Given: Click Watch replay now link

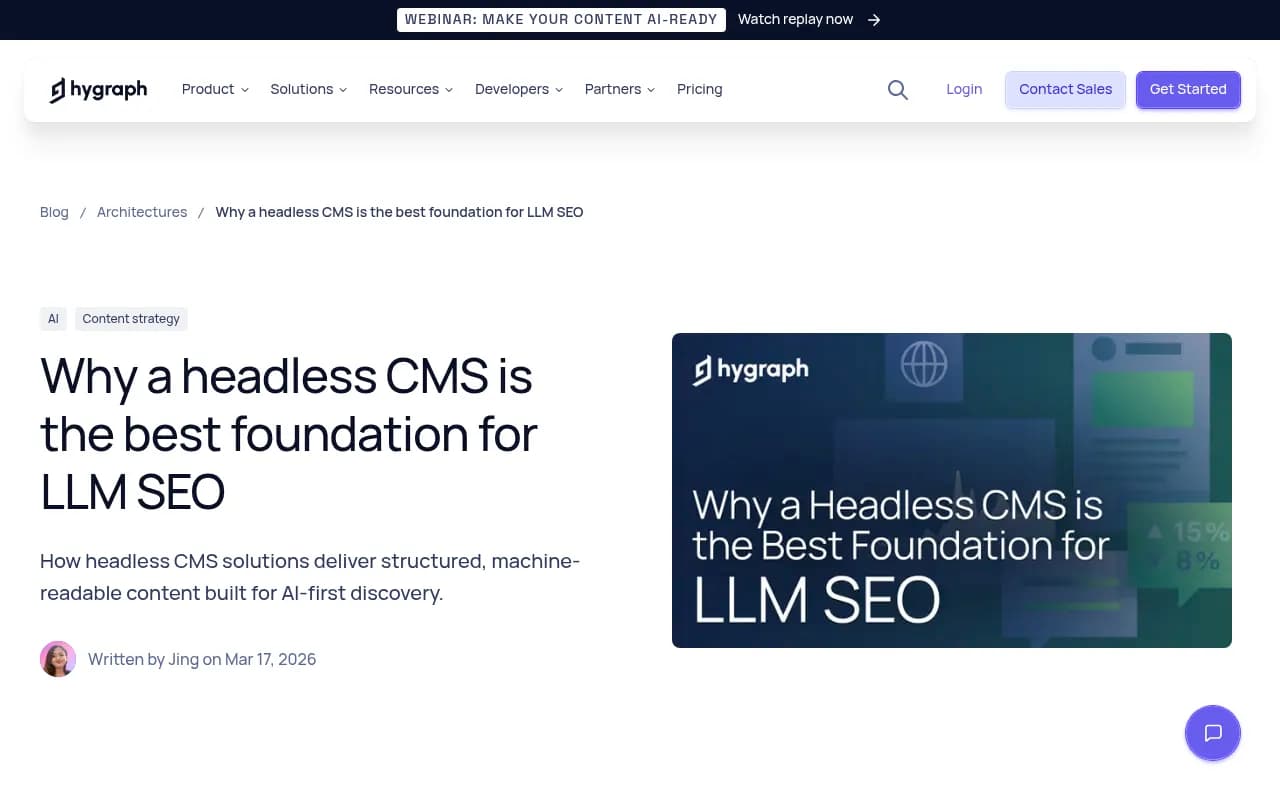Looking at the screenshot, I should click(795, 20).
